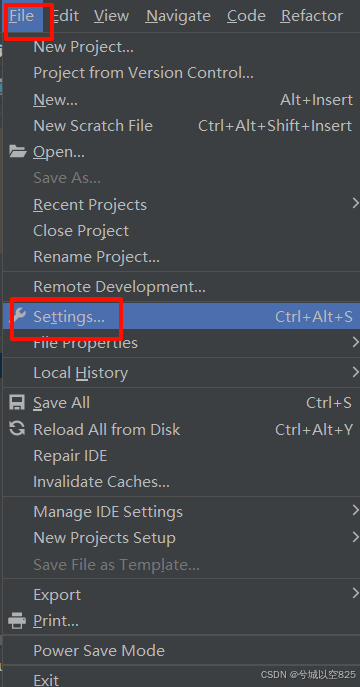Choose Project from Version Control...
The width and height of the screenshot is (360, 687).
[x=180, y=72]
